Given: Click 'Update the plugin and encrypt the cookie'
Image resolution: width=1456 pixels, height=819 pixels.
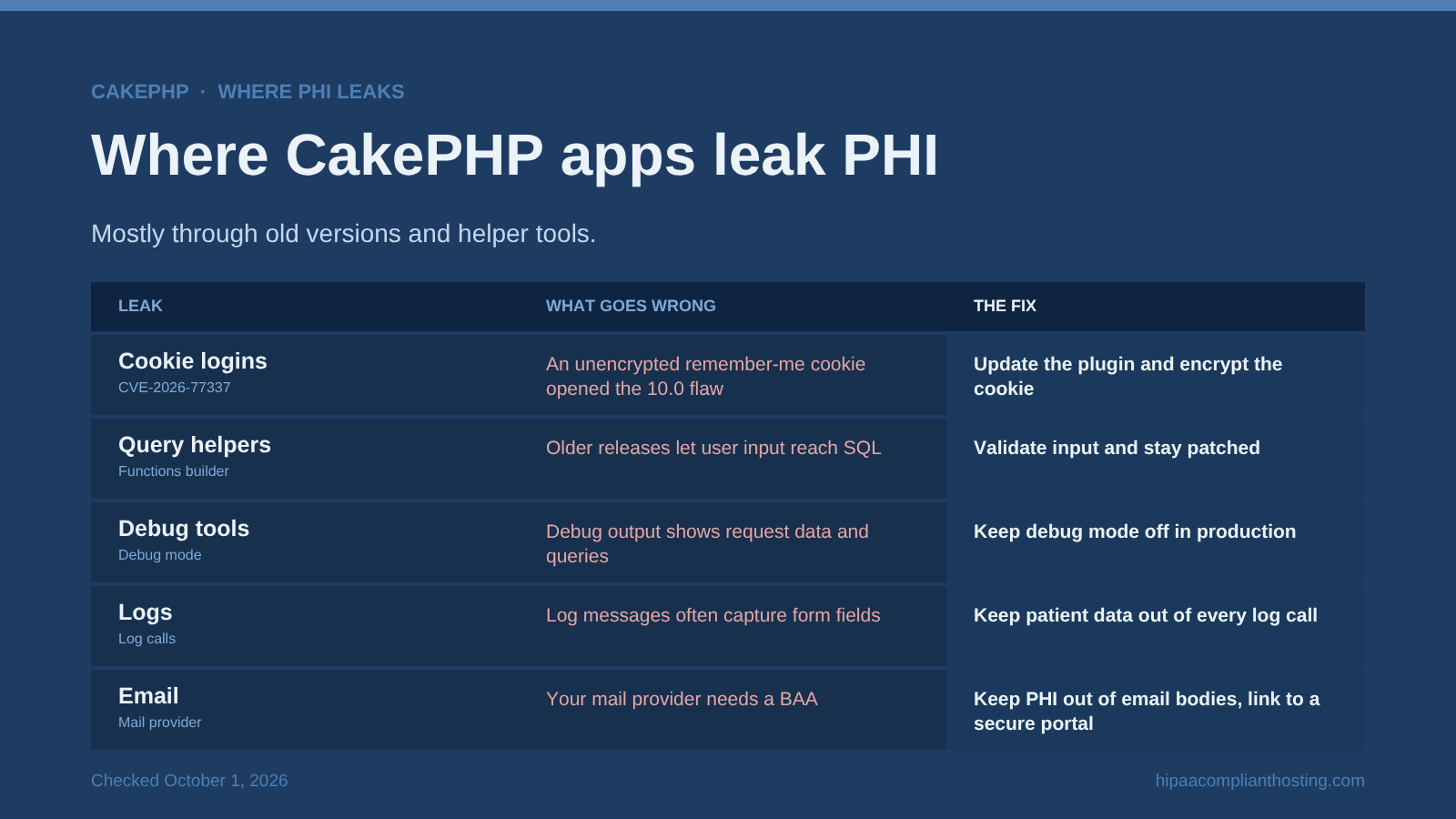Looking at the screenshot, I should coord(1127,376).
